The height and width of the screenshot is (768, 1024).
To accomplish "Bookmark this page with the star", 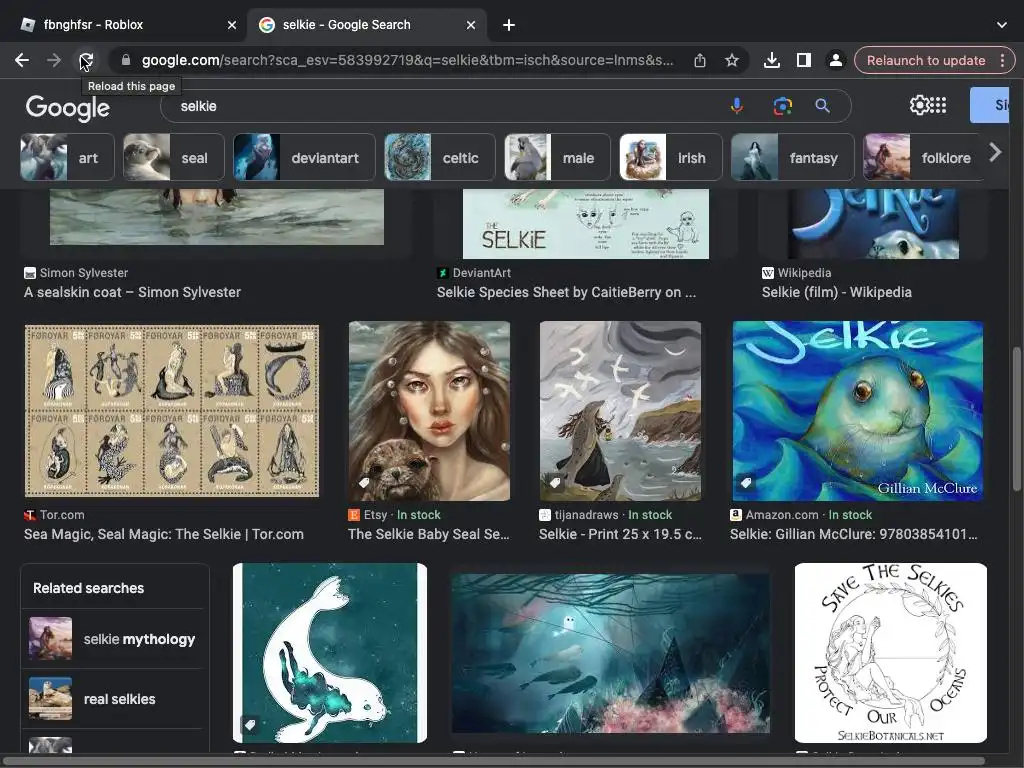I will (731, 60).
